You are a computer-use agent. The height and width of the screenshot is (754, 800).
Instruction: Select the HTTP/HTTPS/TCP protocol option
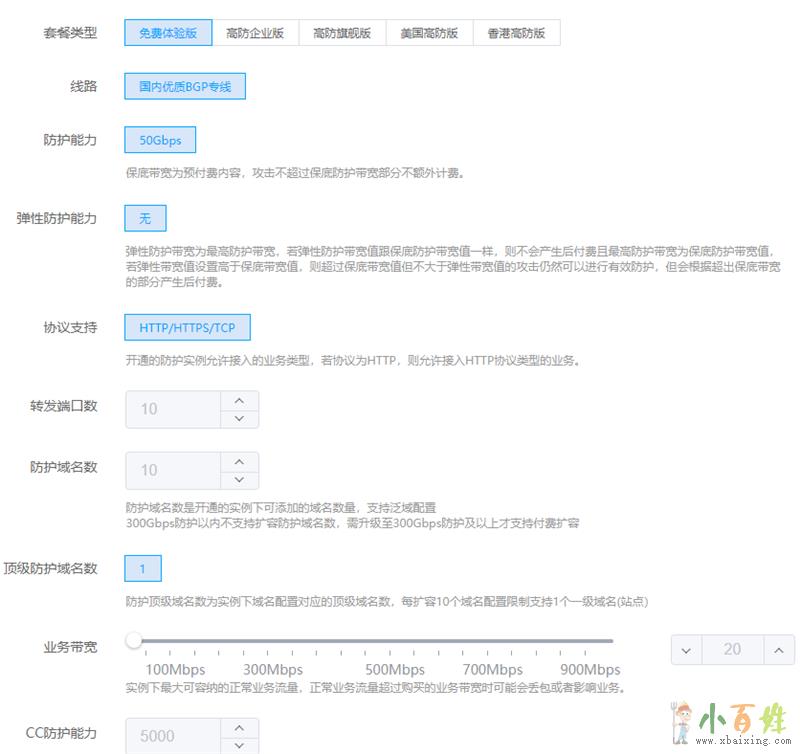click(x=187, y=328)
